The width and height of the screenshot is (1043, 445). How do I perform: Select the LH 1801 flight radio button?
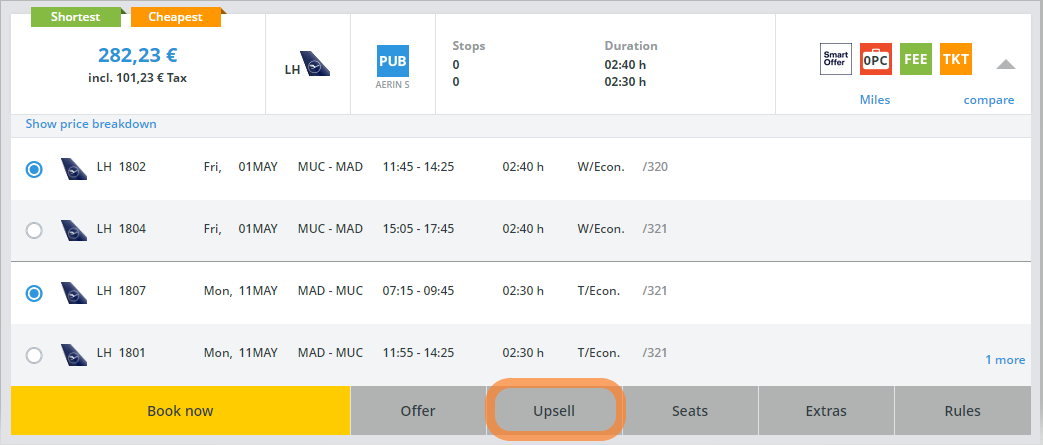pyautogui.click(x=34, y=355)
